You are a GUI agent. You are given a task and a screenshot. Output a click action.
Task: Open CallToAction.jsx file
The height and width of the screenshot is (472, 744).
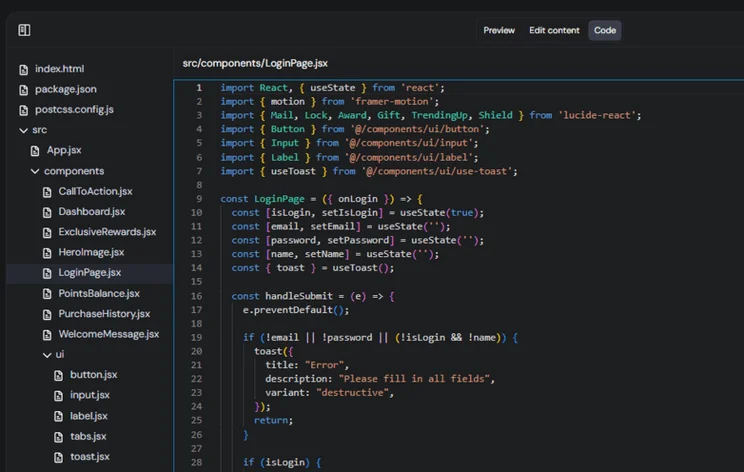pyautogui.click(x=95, y=191)
